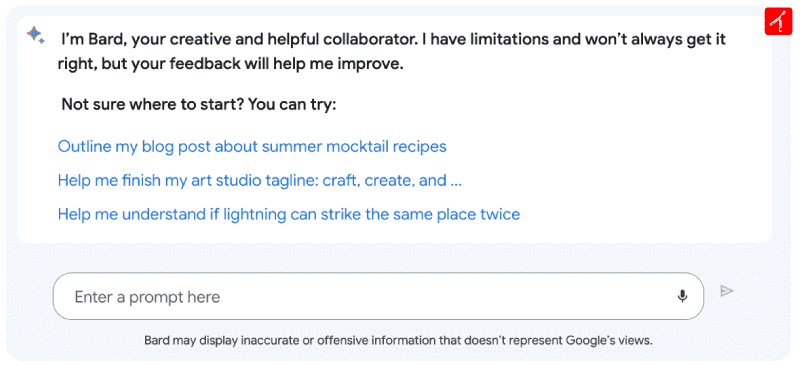
Task: Click the Bard sparkle icon
Action: [35, 35]
